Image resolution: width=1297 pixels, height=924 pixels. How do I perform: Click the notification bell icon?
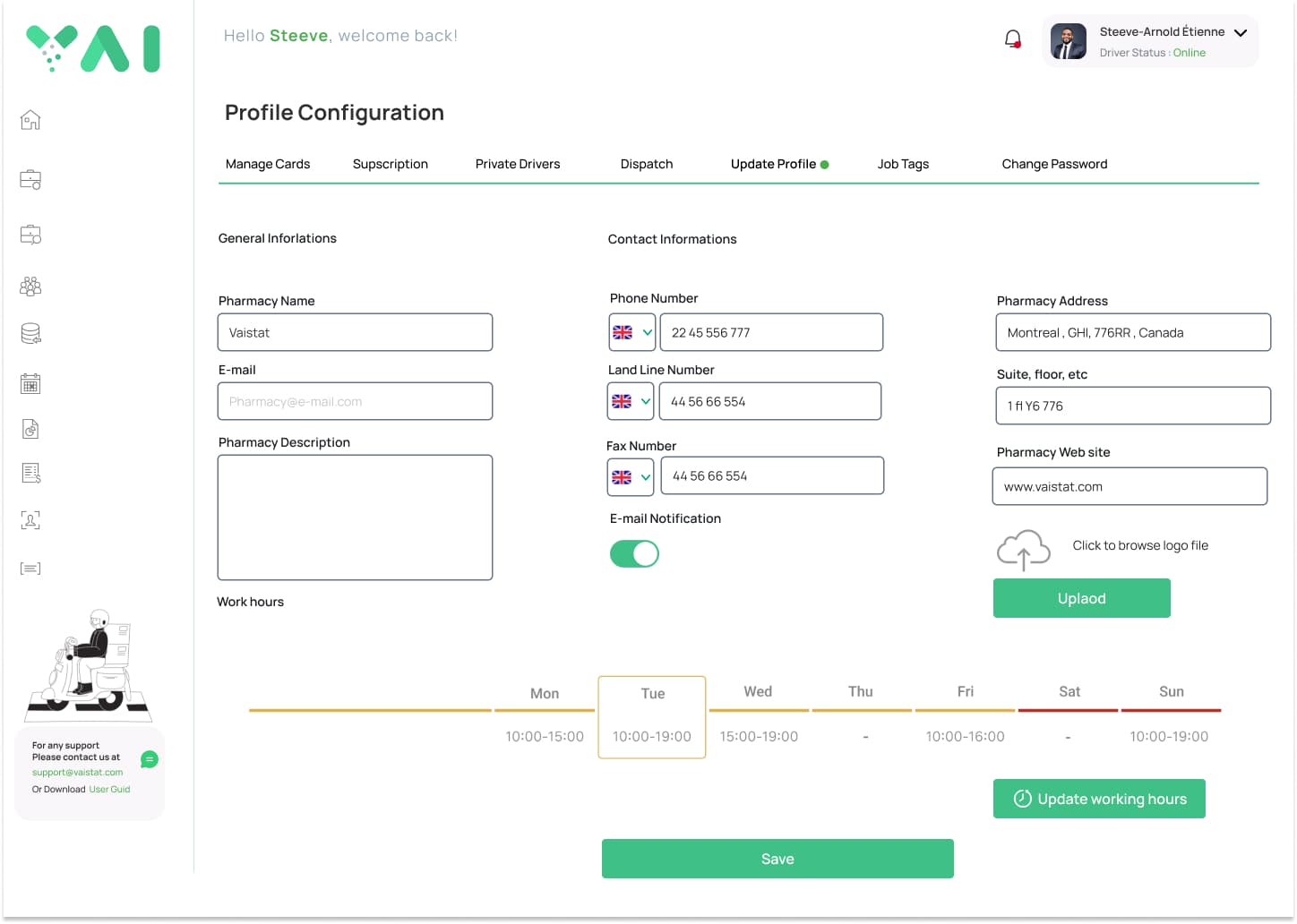point(1012,39)
